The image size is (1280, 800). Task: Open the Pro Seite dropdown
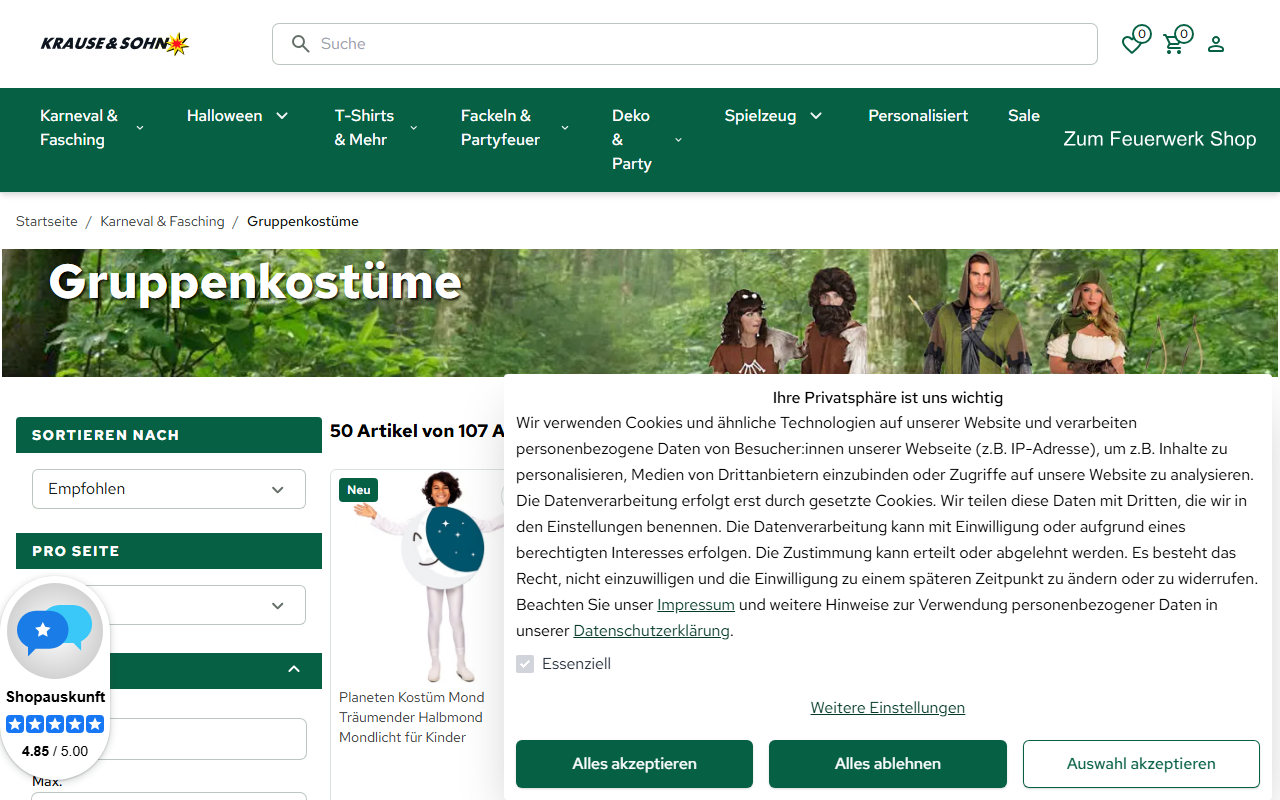169,605
